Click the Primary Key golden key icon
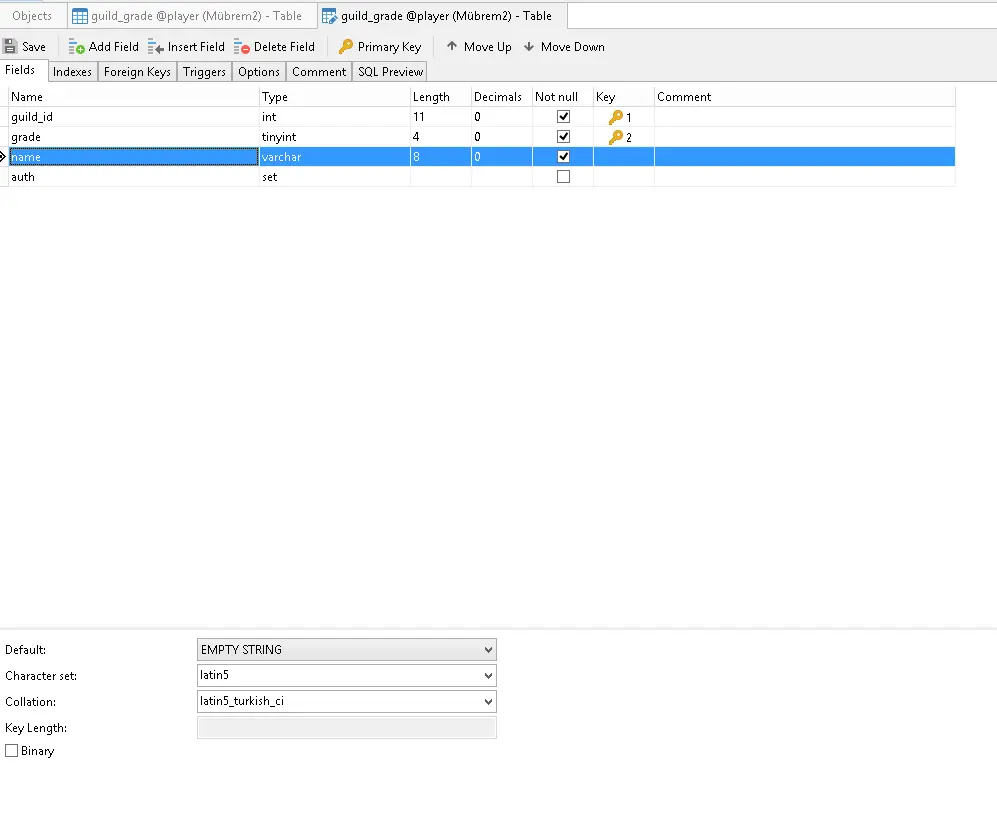The image size is (997, 820). coord(345,46)
